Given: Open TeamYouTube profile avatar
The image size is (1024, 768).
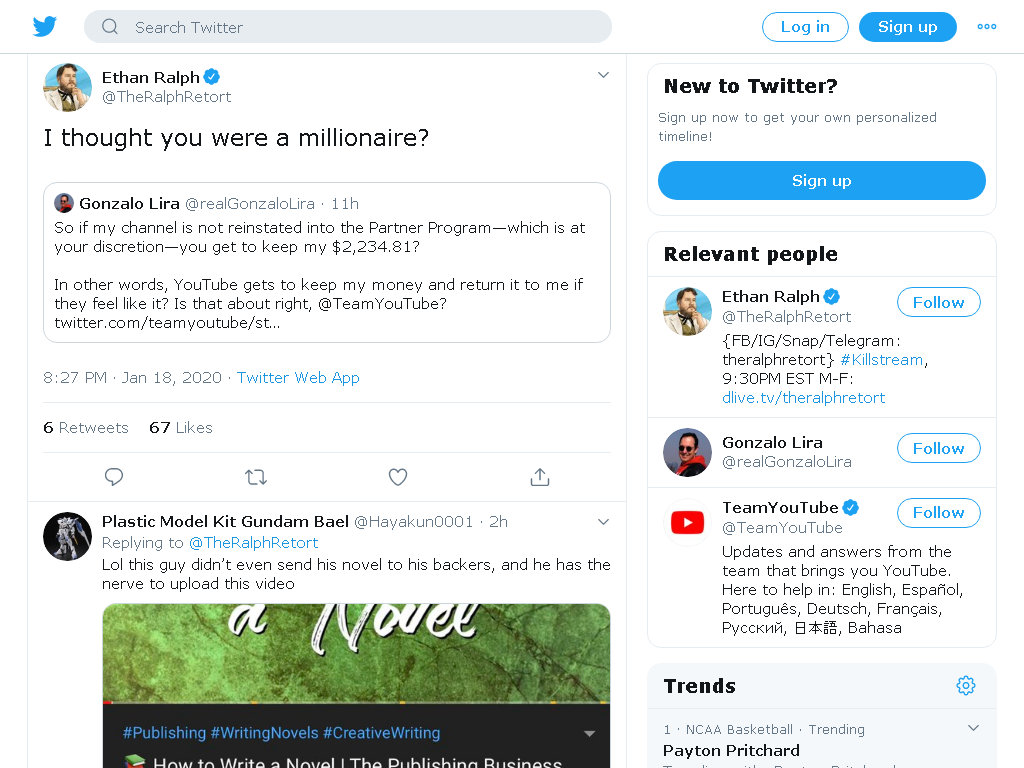Looking at the screenshot, I should (x=687, y=522).
